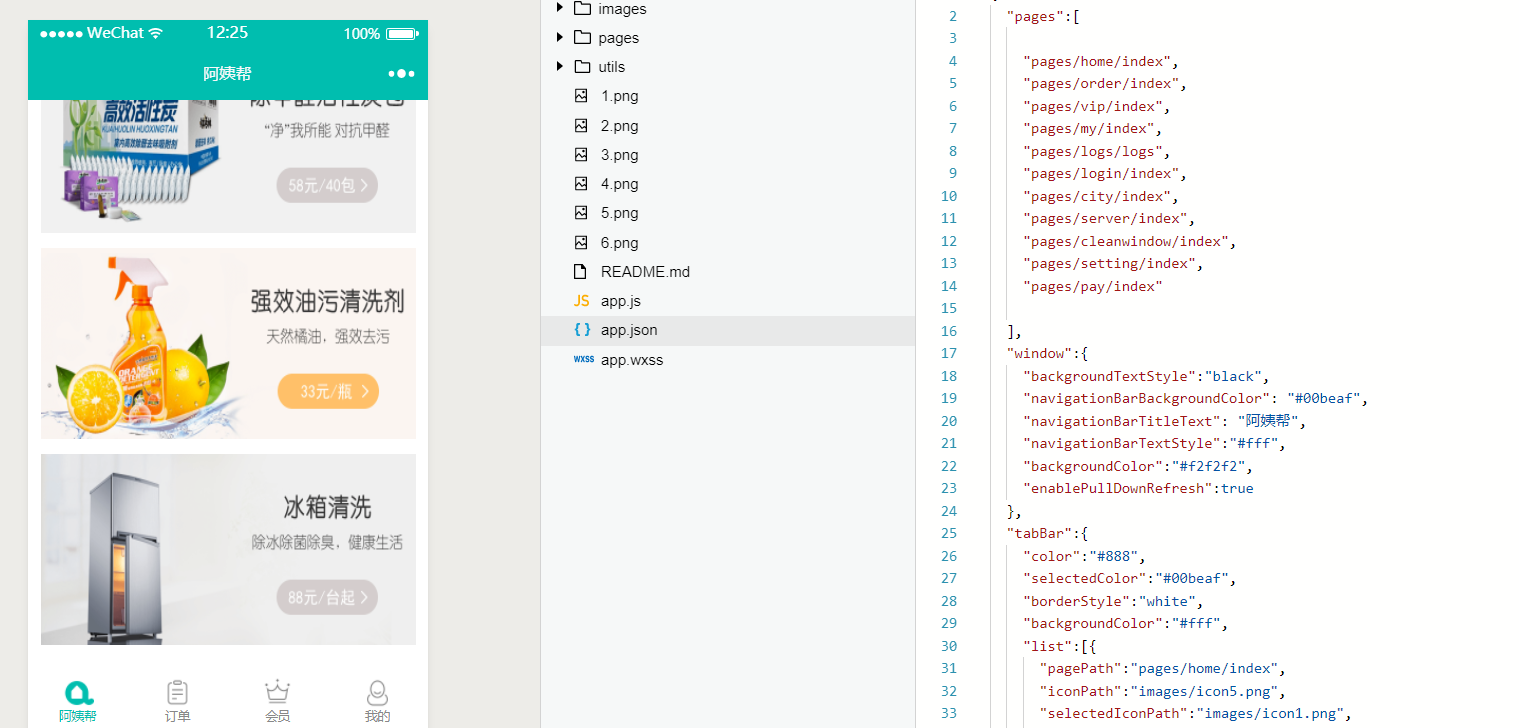Open the app.wxss file
Screen dimensions: 1519x728
pyautogui.click(x=632, y=360)
